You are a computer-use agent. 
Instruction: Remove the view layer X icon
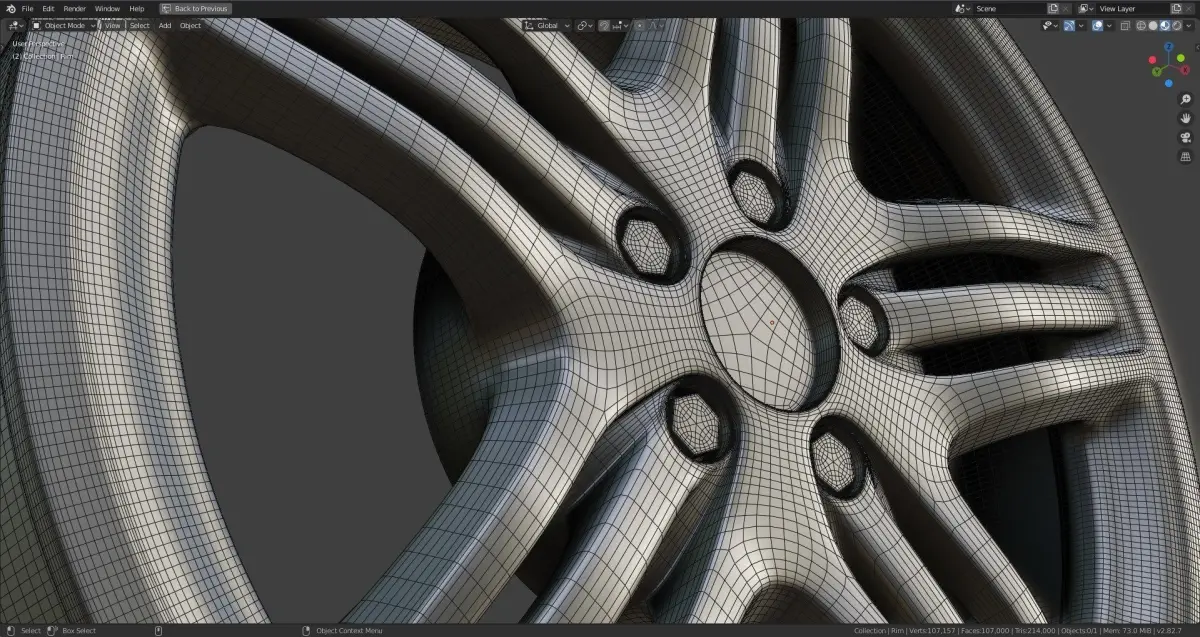1189,8
